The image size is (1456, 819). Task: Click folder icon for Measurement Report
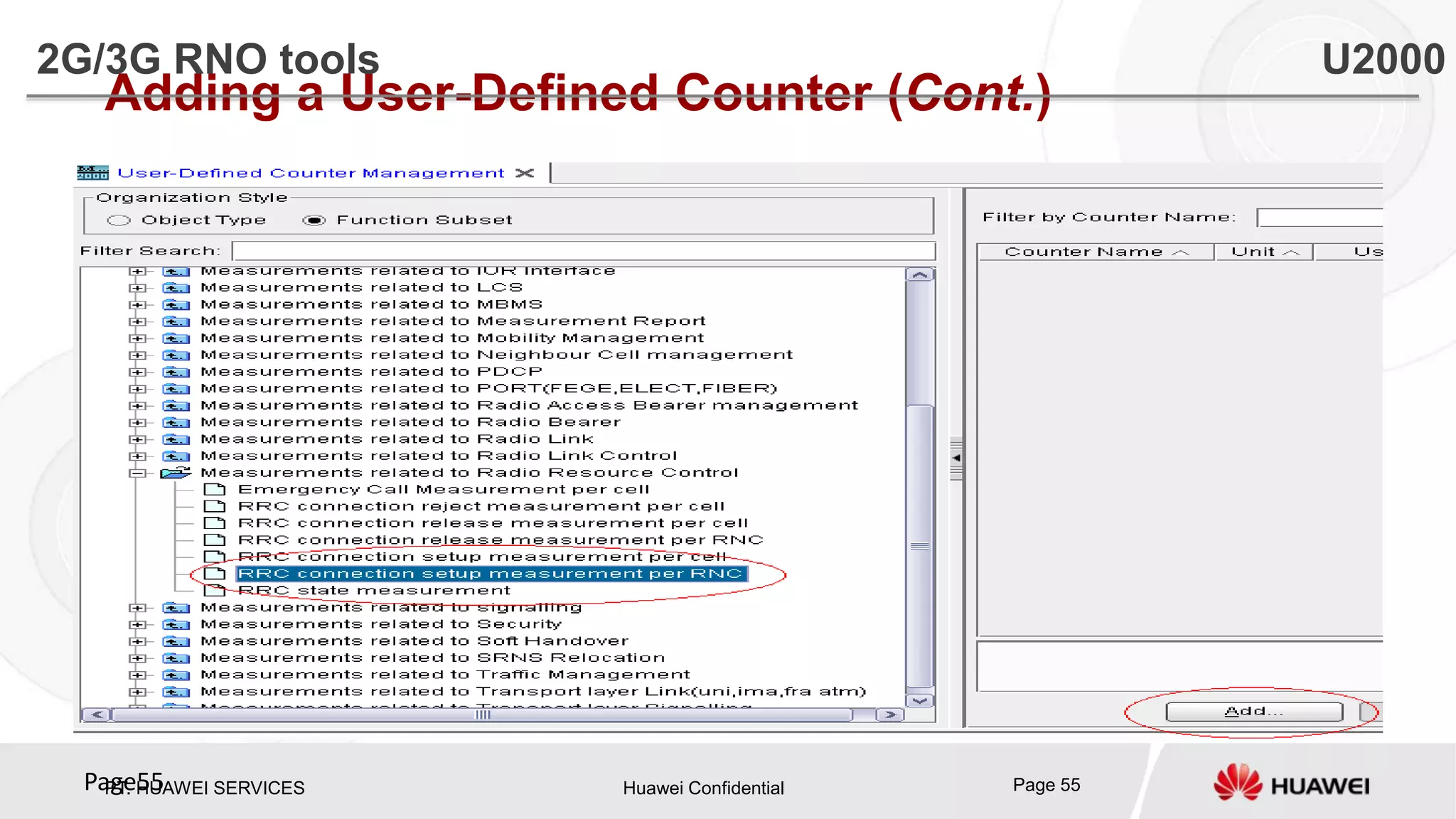[x=176, y=322]
